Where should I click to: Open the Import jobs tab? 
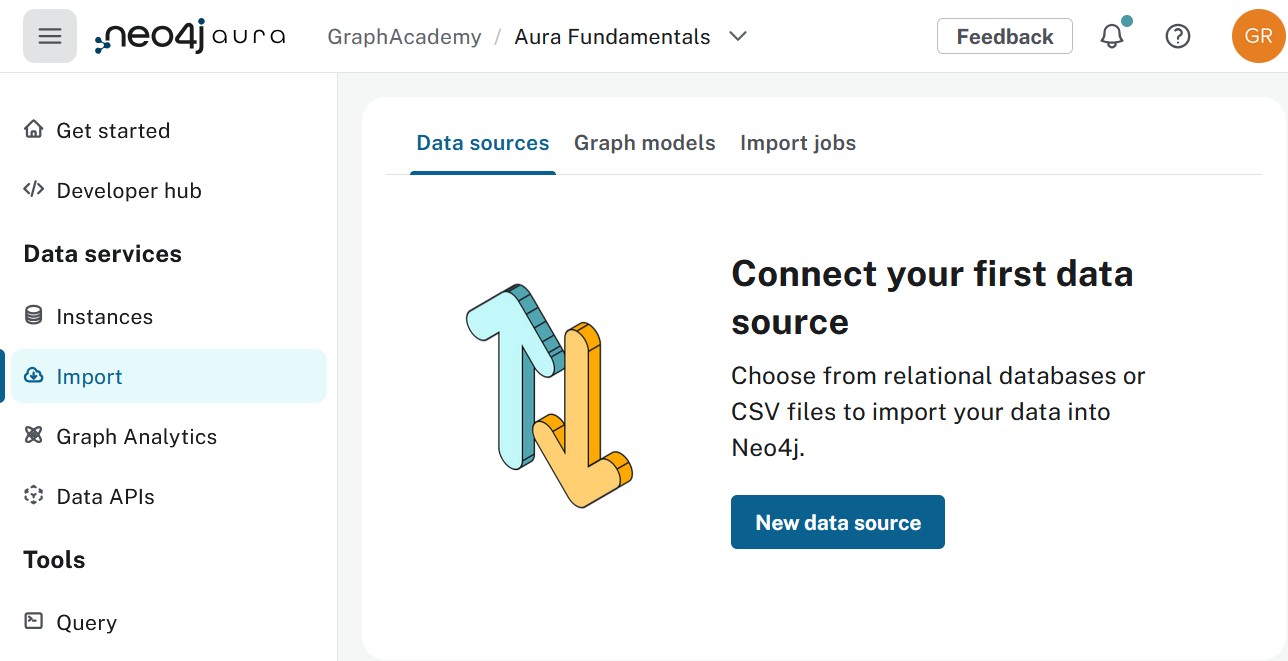pyautogui.click(x=797, y=143)
